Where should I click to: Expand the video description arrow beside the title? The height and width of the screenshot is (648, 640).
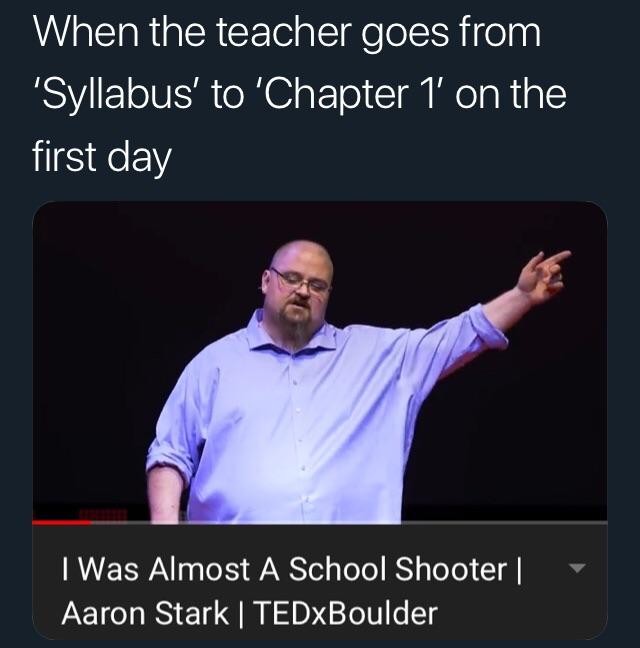pos(577,568)
